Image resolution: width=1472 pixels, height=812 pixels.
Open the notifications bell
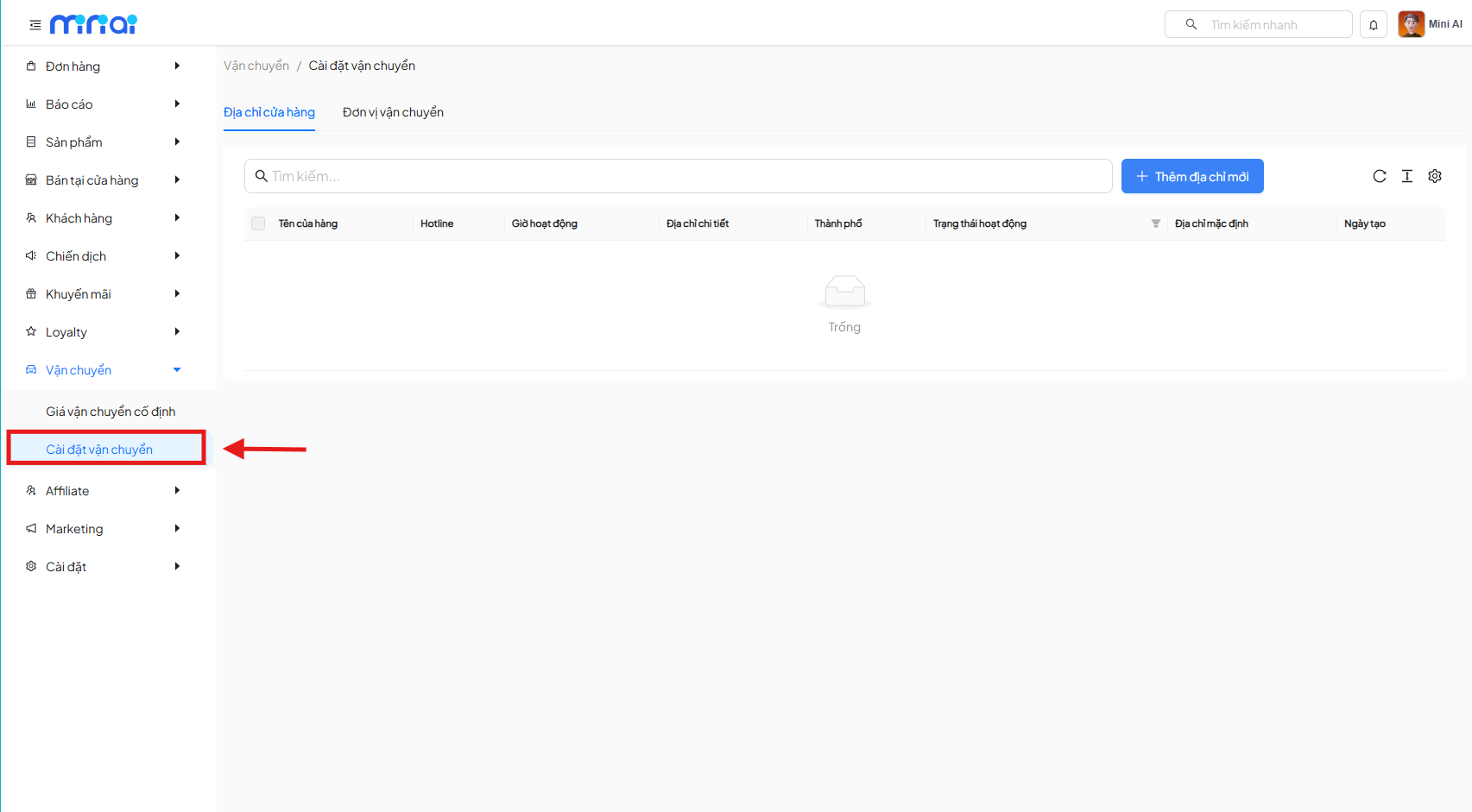tap(1374, 25)
